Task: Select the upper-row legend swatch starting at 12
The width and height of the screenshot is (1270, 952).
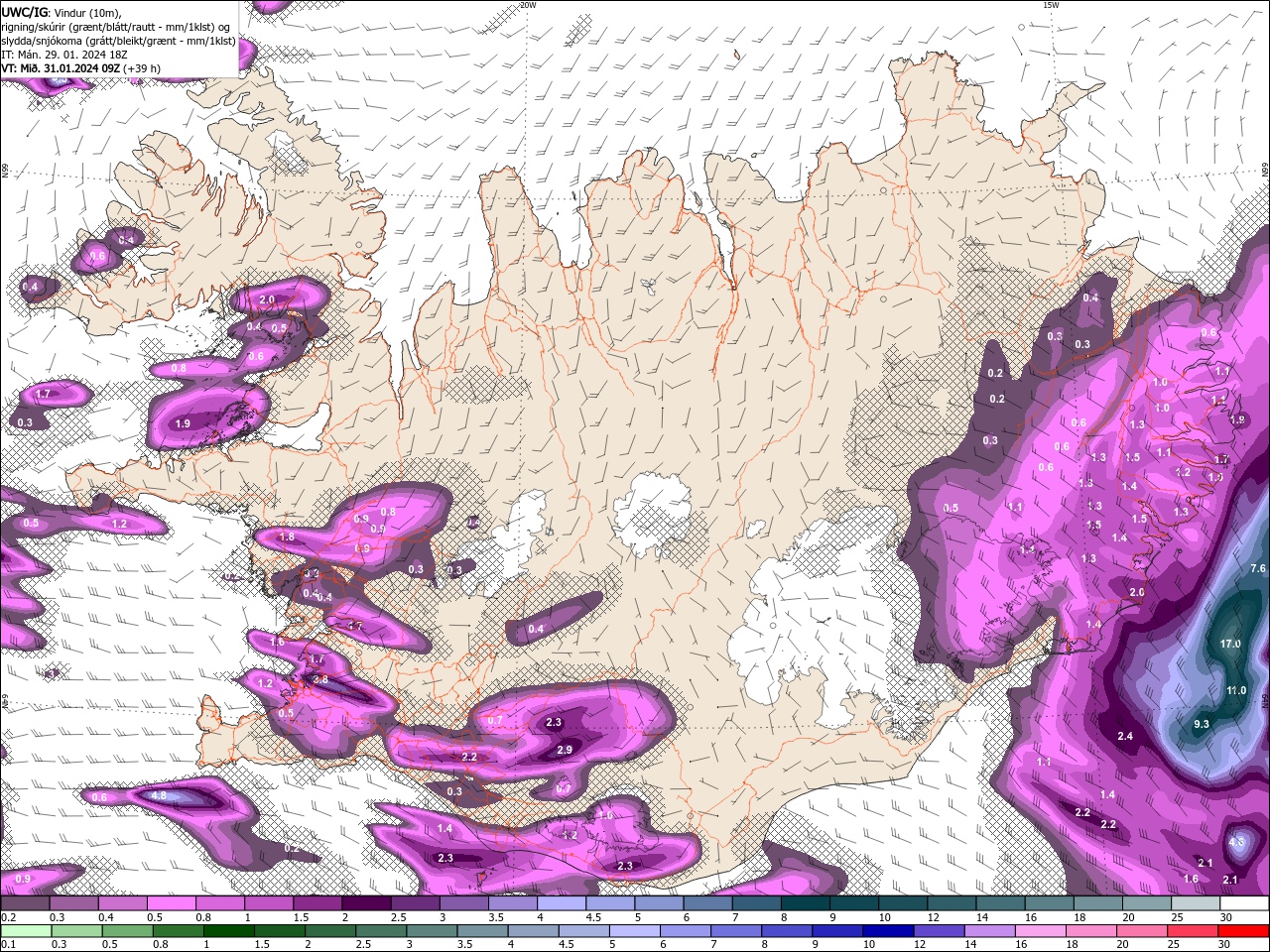Action: pos(952,903)
